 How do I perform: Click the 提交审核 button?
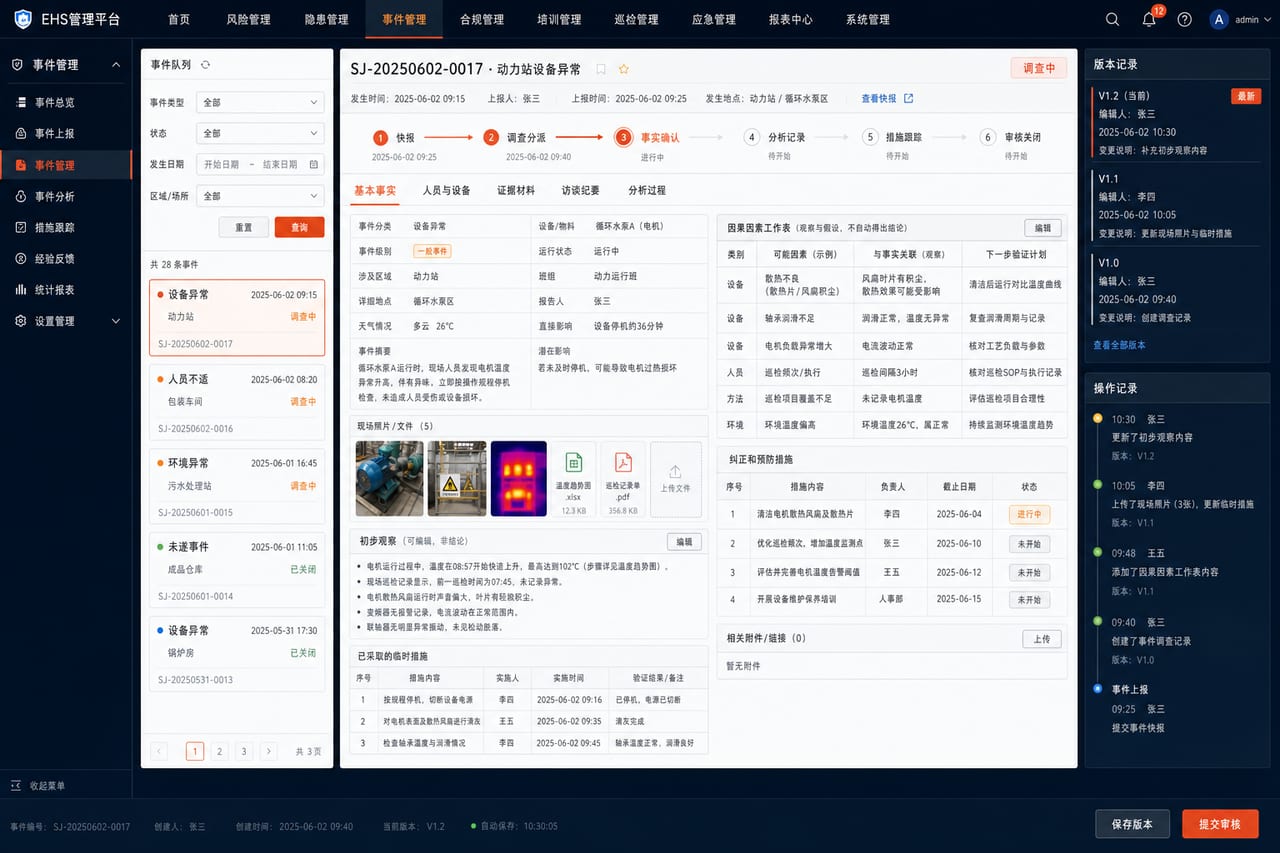pos(1220,824)
